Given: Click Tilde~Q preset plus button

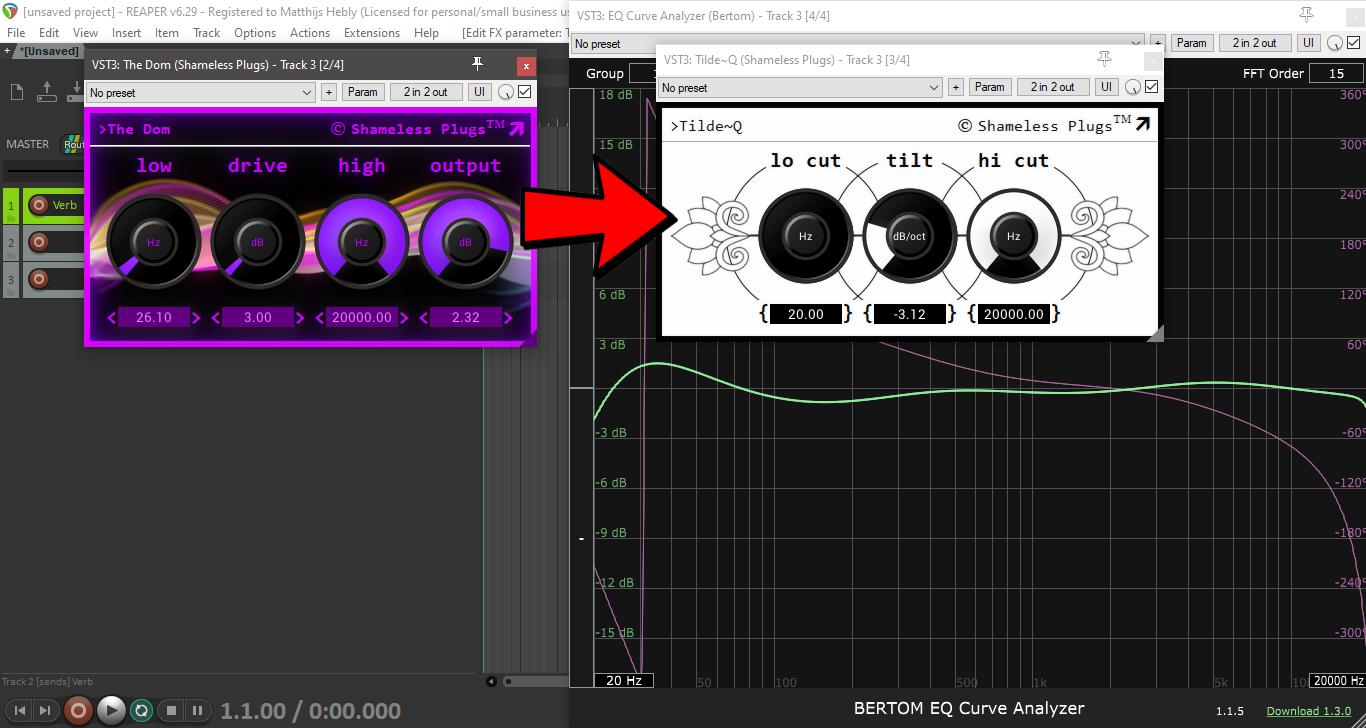Looking at the screenshot, I should click(x=956, y=87).
